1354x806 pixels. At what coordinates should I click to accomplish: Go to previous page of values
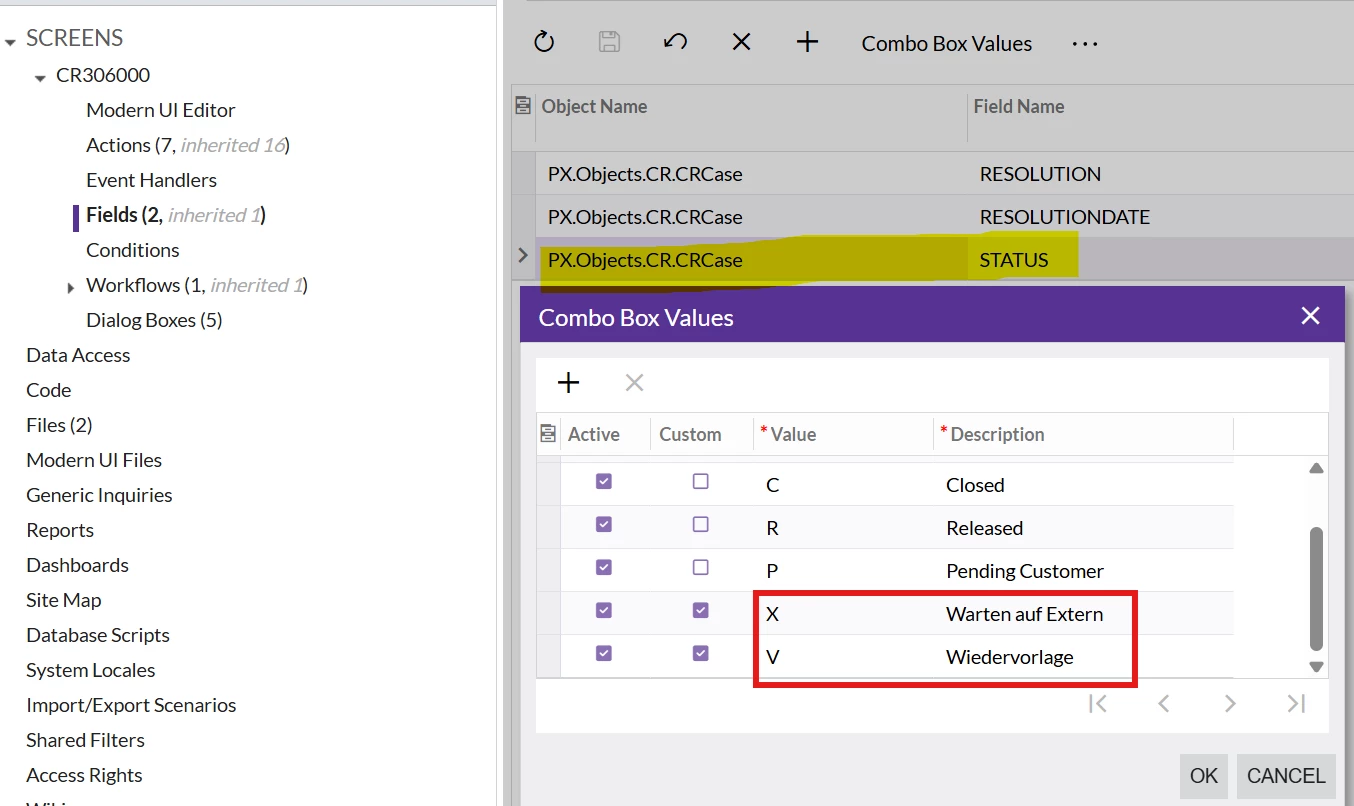[1164, 704]
